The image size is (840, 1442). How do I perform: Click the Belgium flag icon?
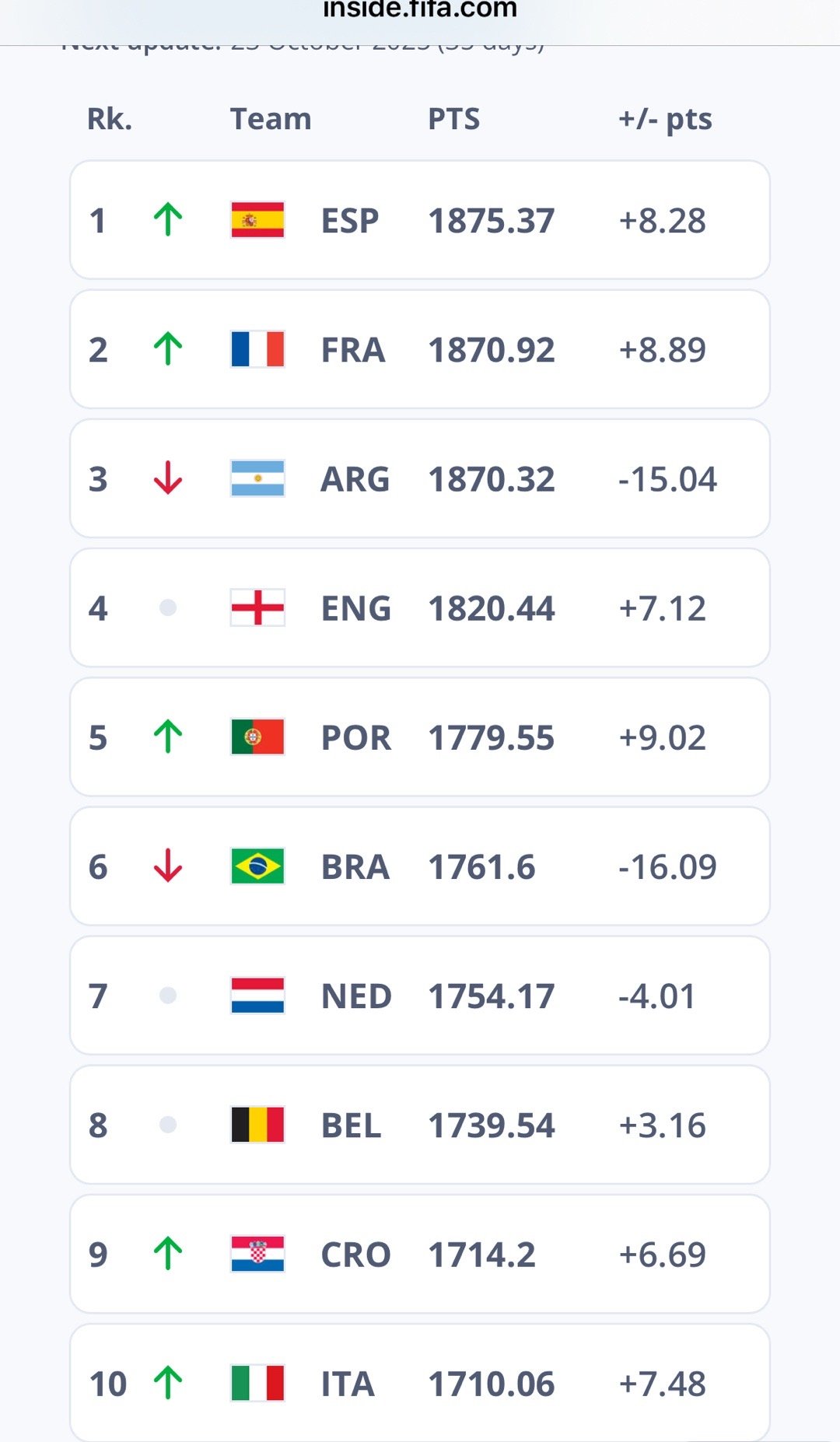pos(257,1125)
